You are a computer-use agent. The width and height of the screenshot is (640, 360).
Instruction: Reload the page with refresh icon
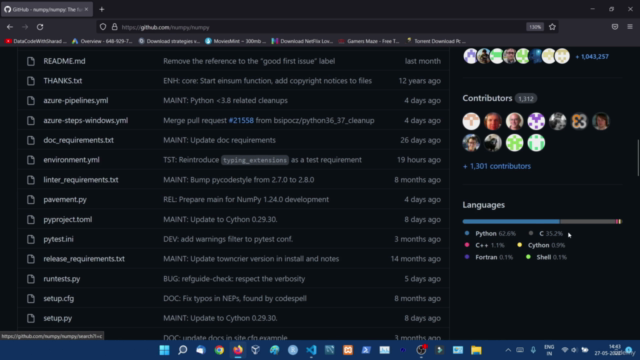point(40,27)
